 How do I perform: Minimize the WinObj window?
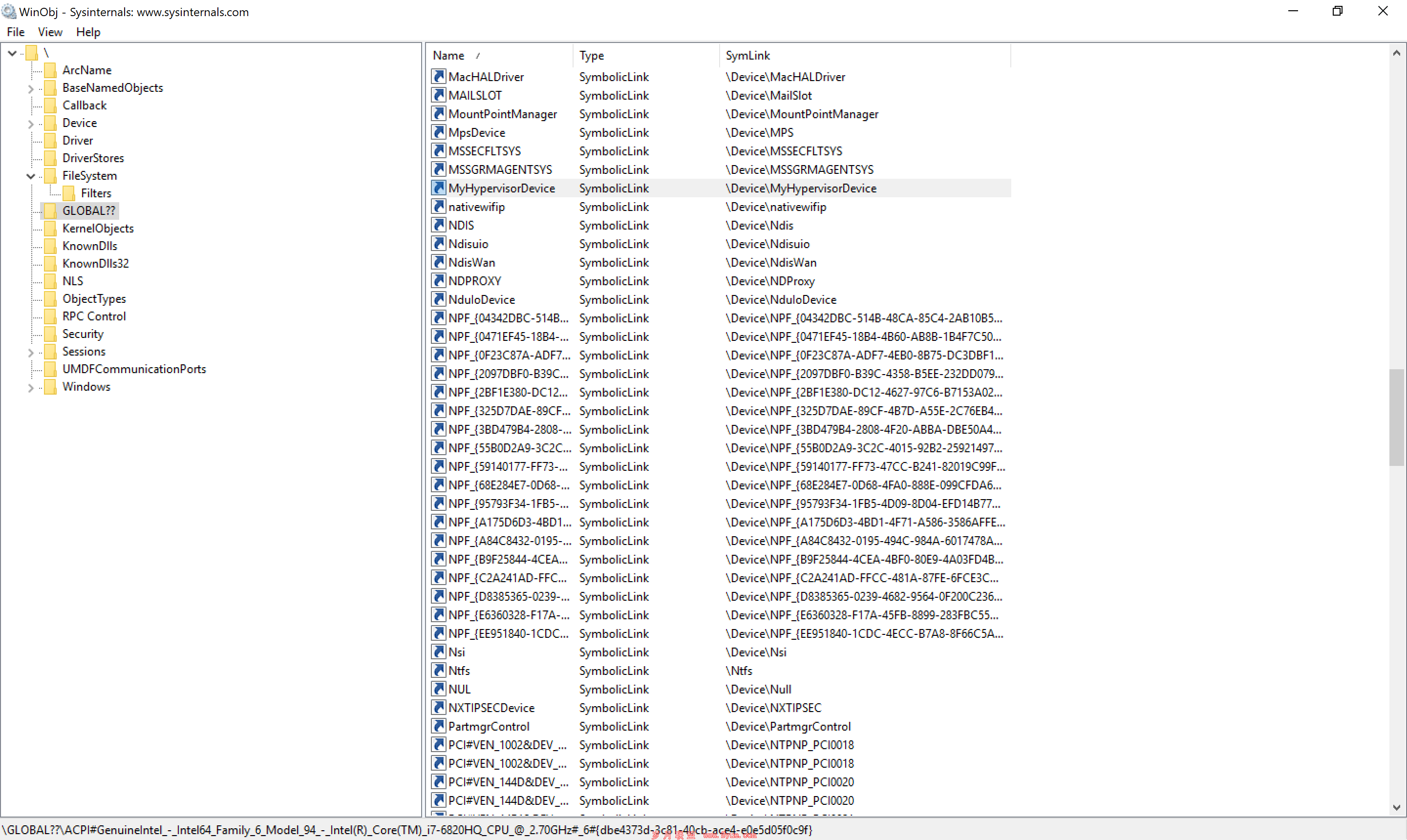(1293, 11)
